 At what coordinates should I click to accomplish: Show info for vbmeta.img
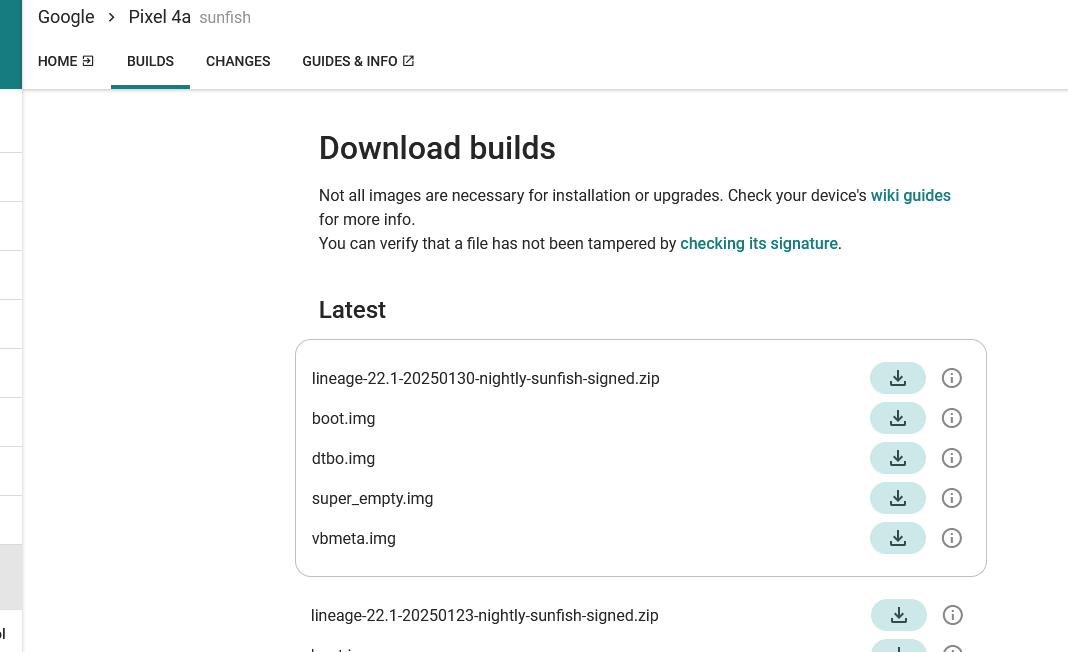tap(952, 538)
